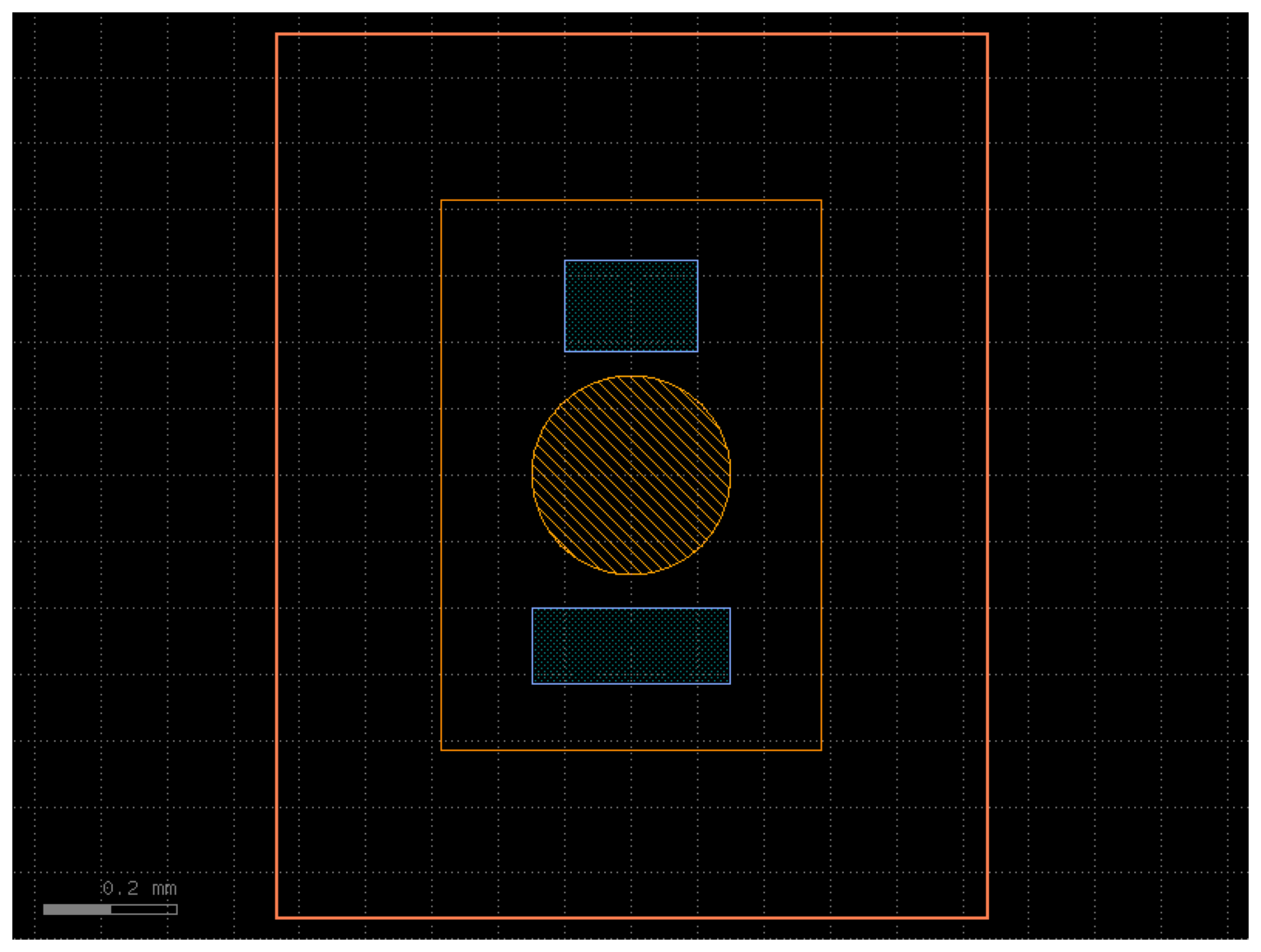
Task: Select the upper blue-outlined dotted rectangle
Action: pyautogui.click(x=631, y=306)
